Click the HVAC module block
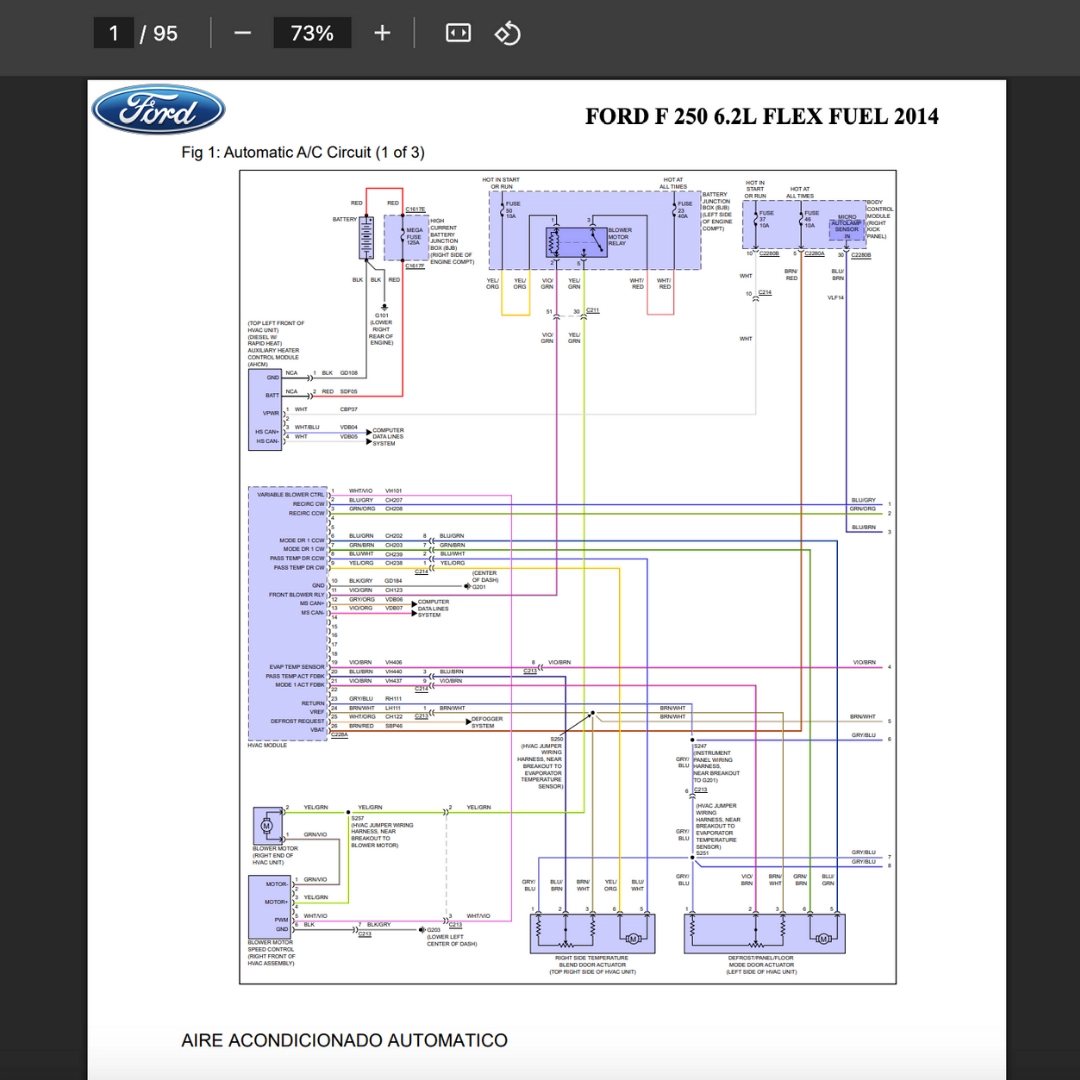The width and height of the screenshot is (1080, 1080). pyautogui.click(x=288, y=613)
